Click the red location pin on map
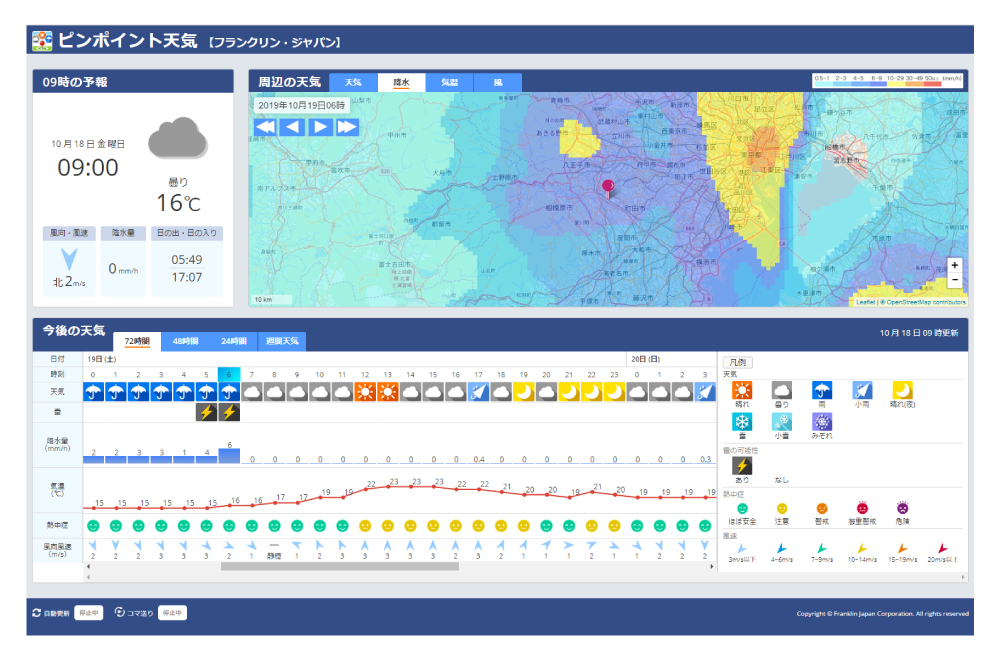Screen dimensions: 1000x660 click(x=607, y=187)
